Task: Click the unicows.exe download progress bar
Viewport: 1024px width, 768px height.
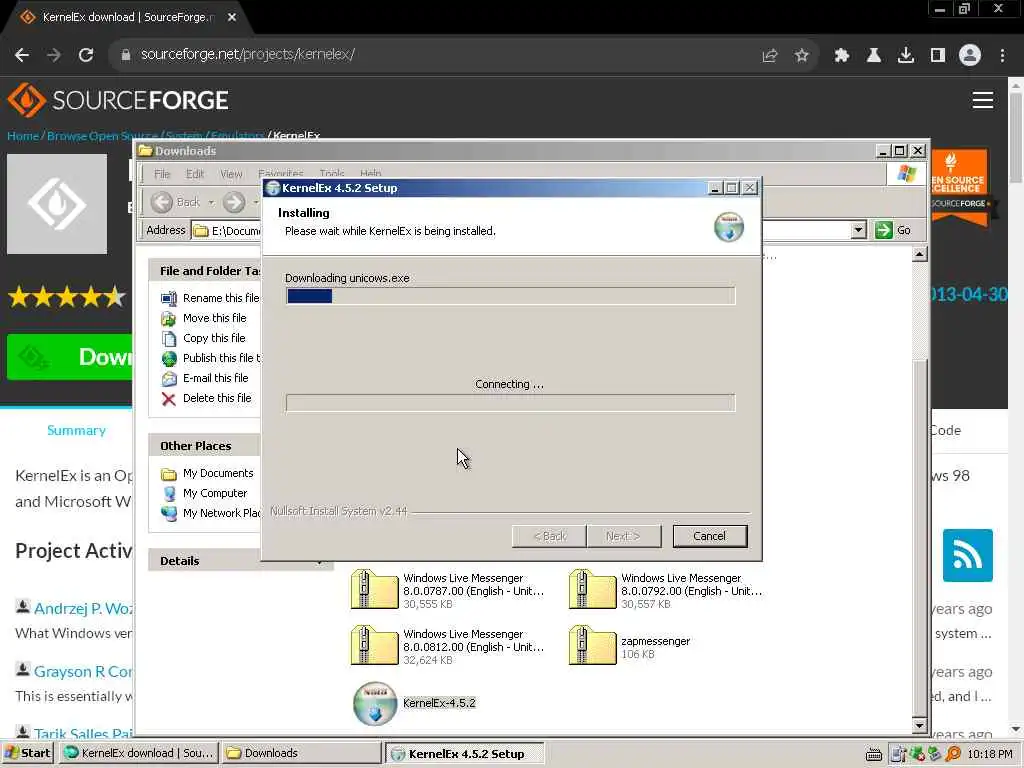Action: point(511,296)
